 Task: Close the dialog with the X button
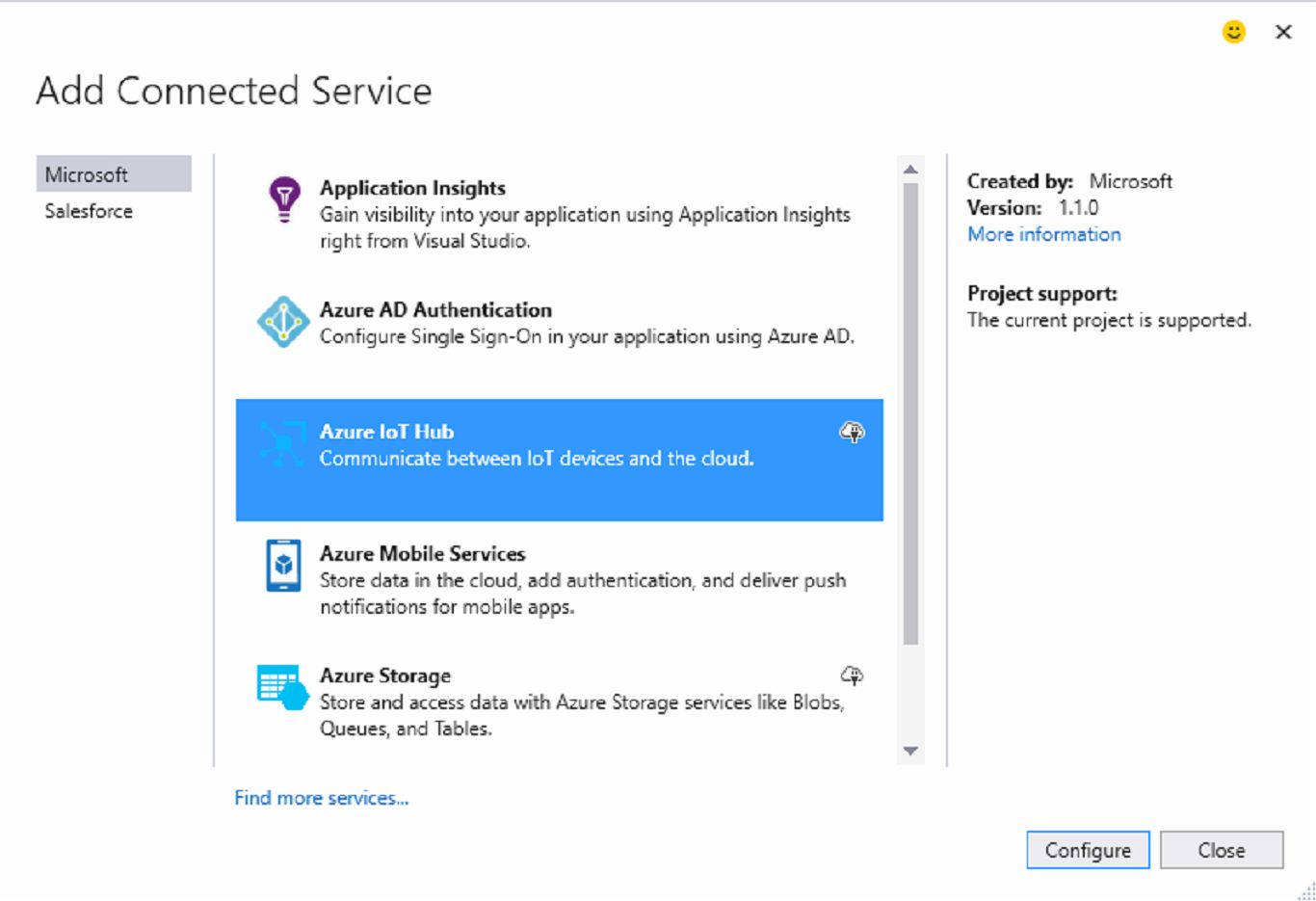(1283, 32)
